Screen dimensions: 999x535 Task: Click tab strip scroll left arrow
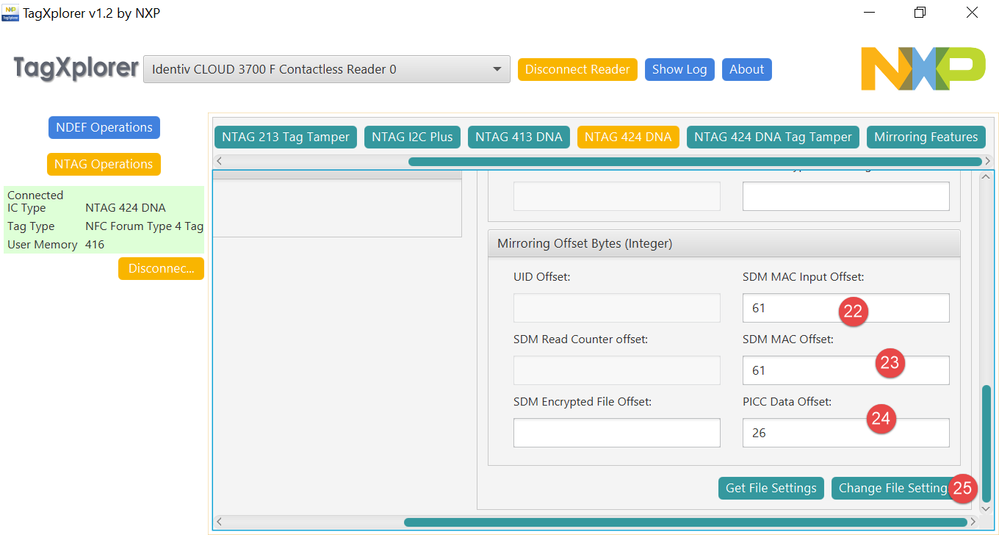(220, 161)
